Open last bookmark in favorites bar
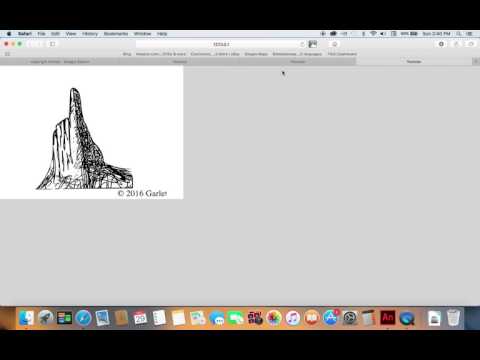 342,54
